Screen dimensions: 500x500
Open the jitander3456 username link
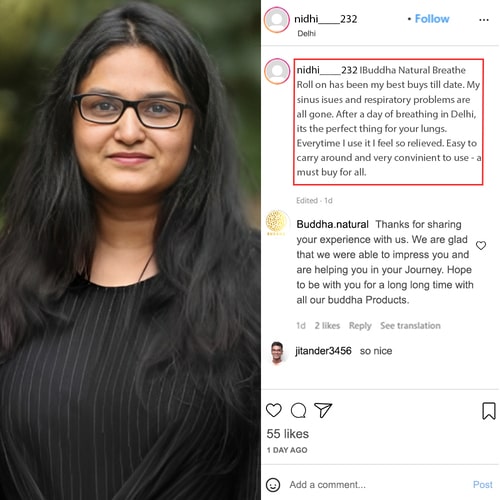tap(323, 351)
